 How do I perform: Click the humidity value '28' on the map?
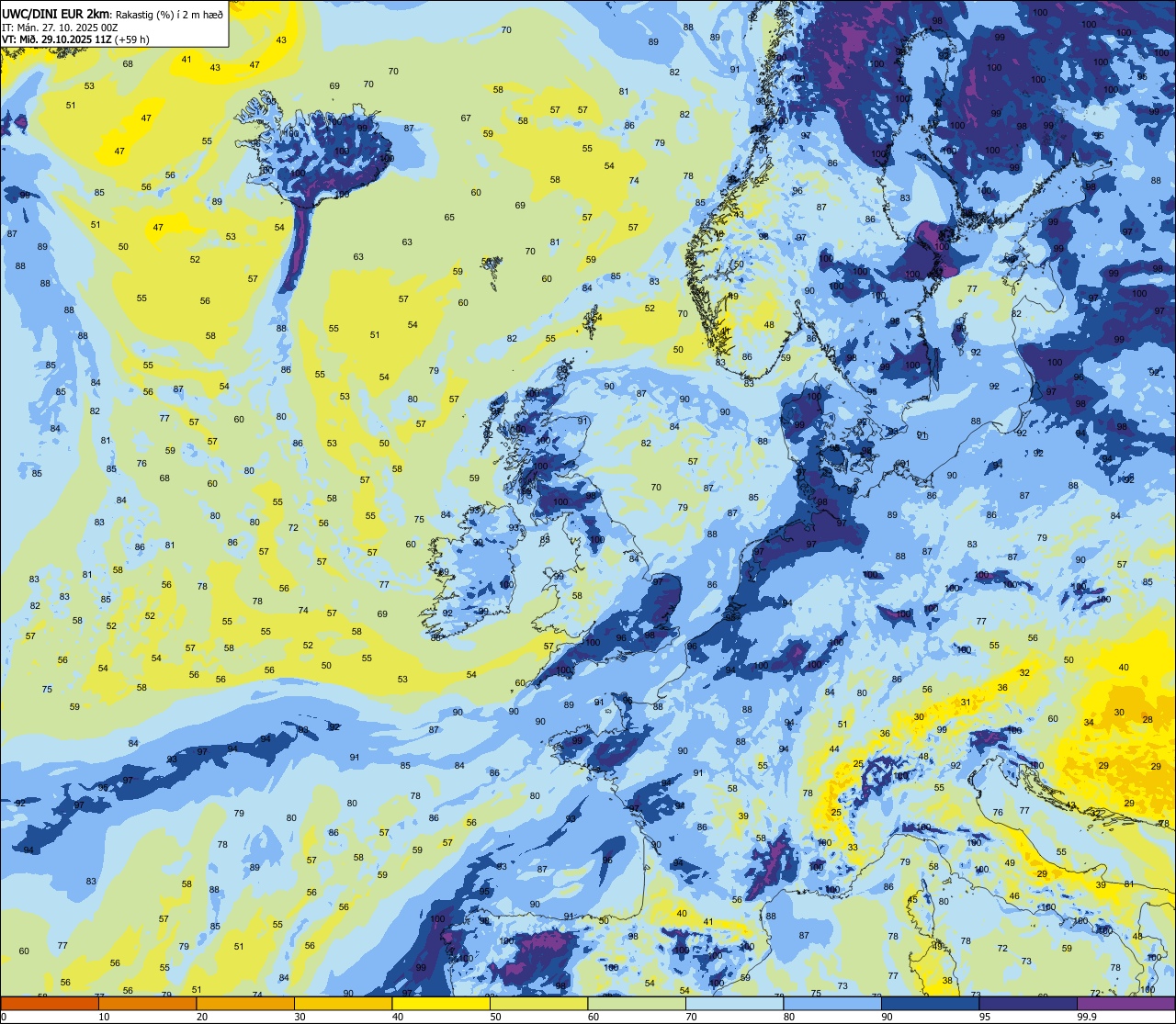pyautogui.click(x=1148, y=720)
